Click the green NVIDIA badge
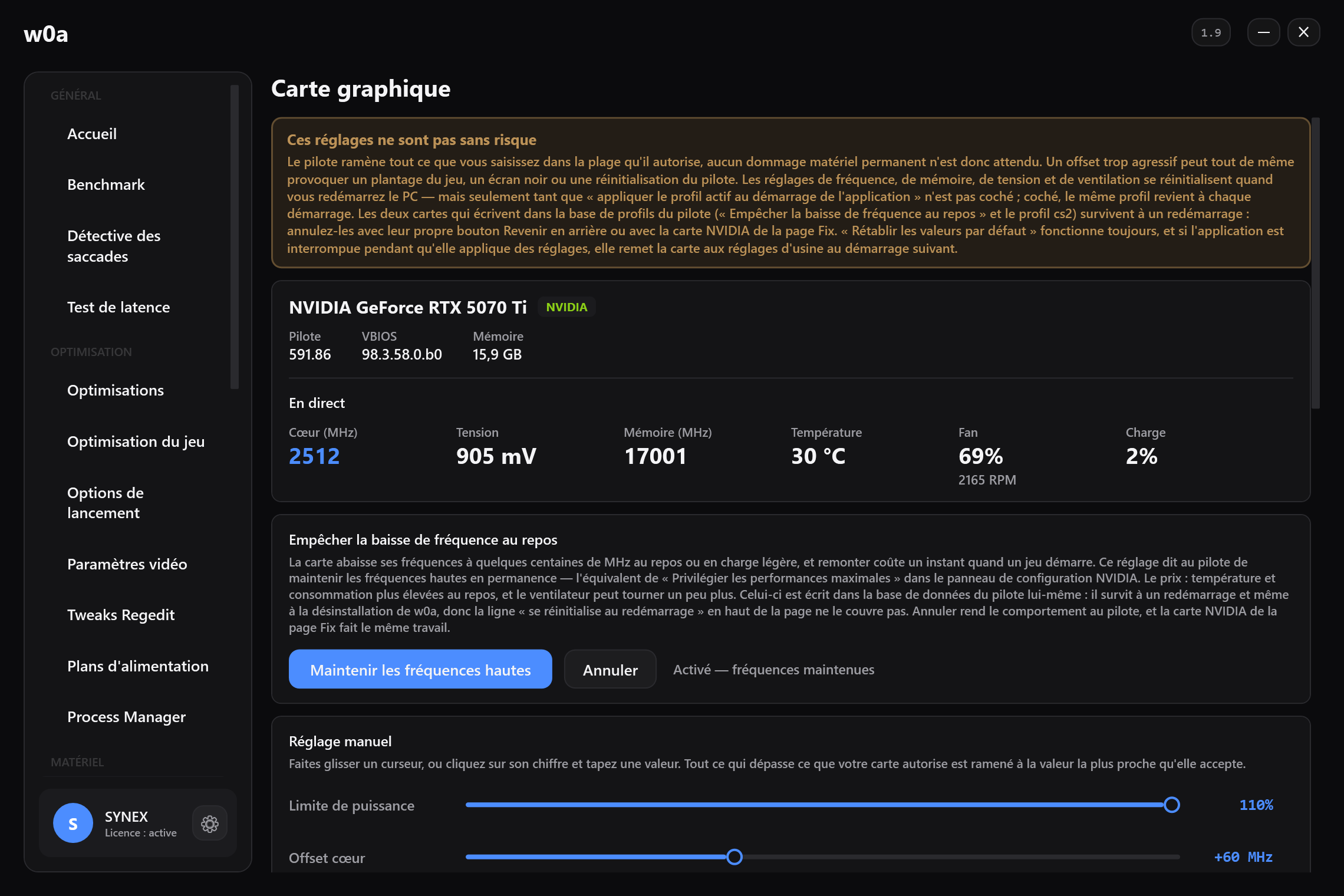 [566, 307]
